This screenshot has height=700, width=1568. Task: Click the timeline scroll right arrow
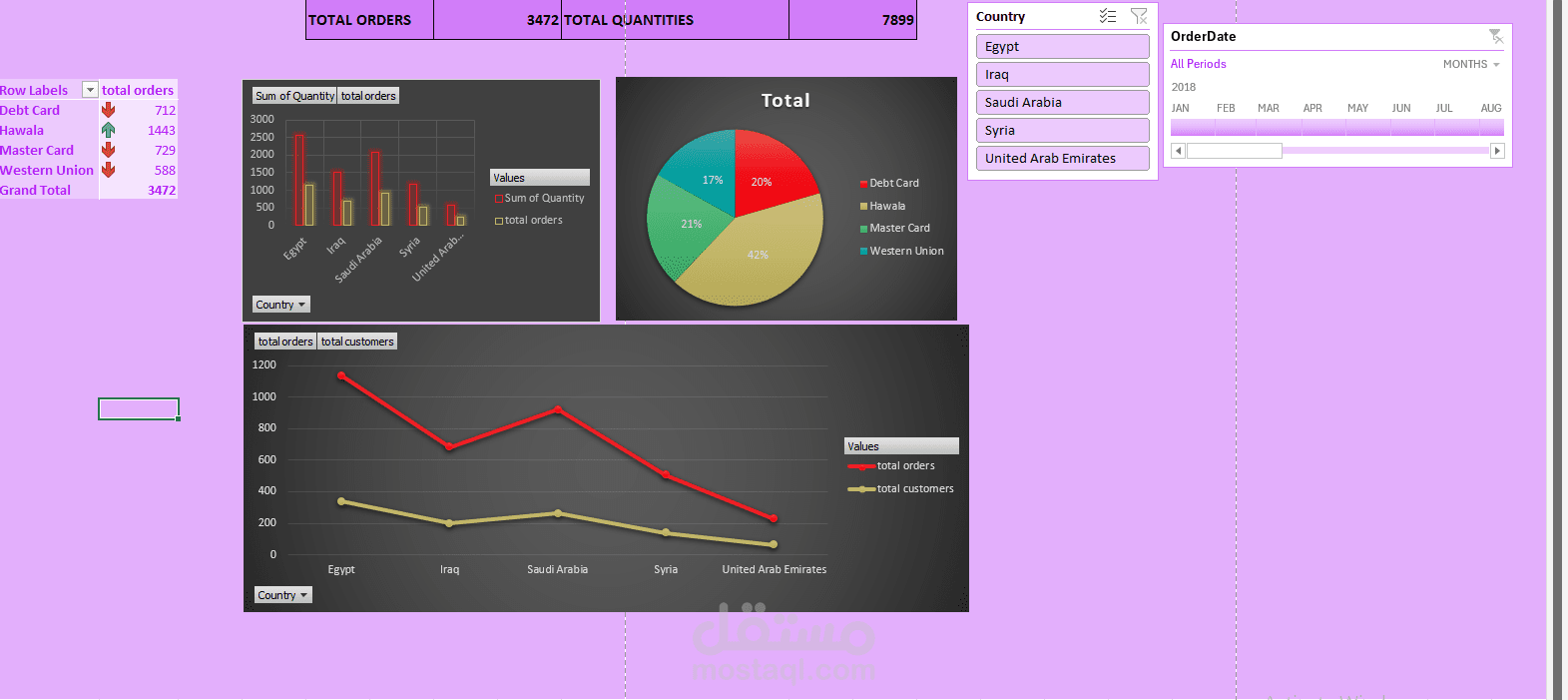coord(1497,151)
